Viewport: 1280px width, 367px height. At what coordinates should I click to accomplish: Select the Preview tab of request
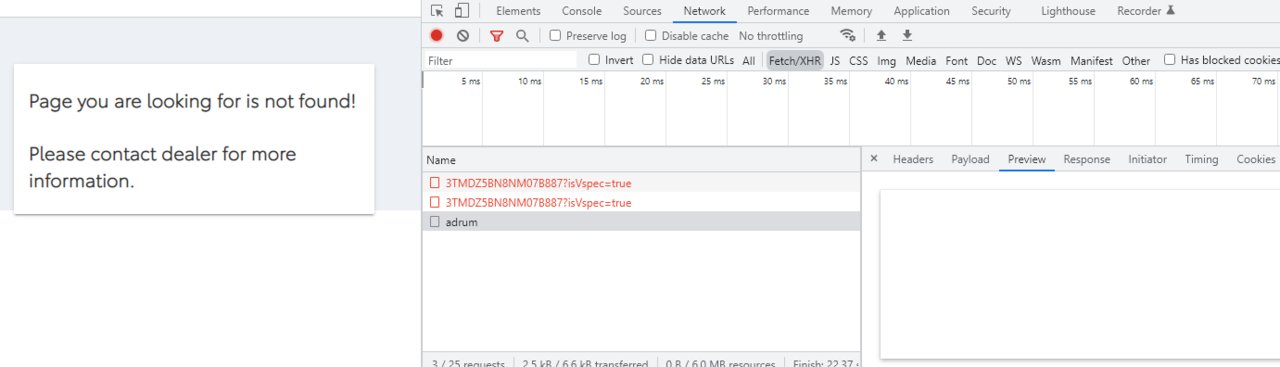pos(1027,159)
